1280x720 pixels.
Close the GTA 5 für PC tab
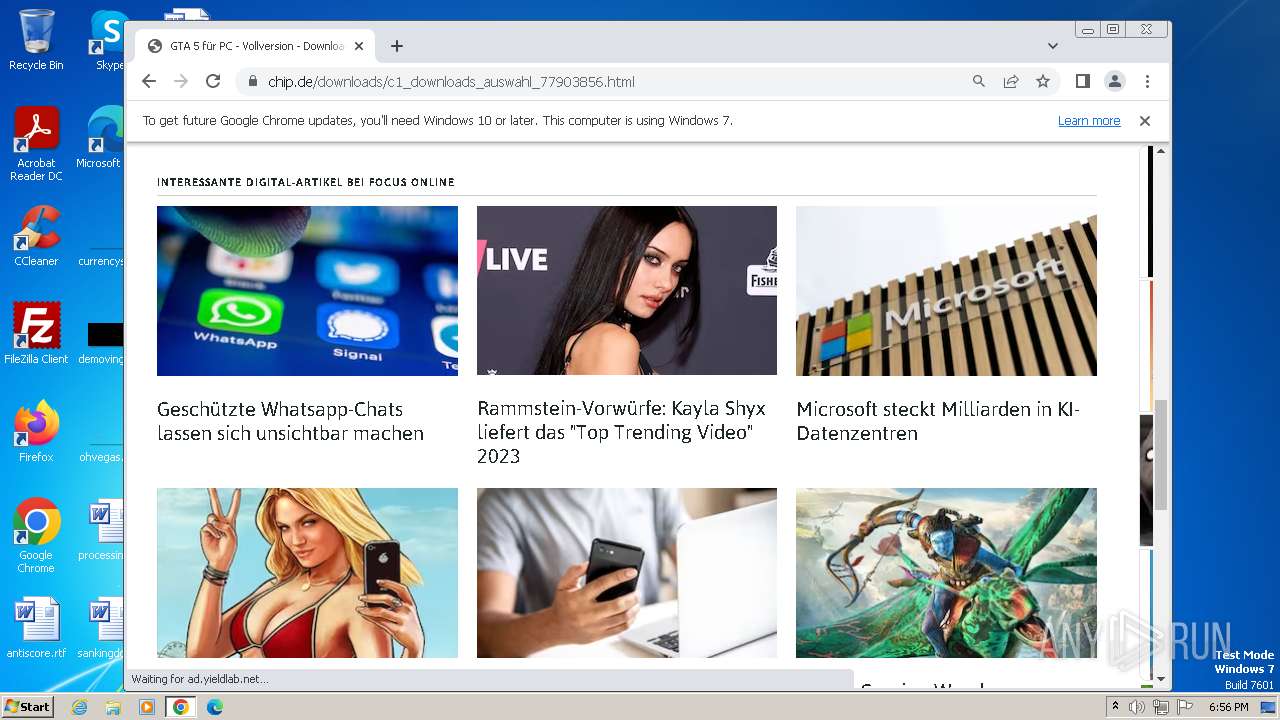point(359,46)
